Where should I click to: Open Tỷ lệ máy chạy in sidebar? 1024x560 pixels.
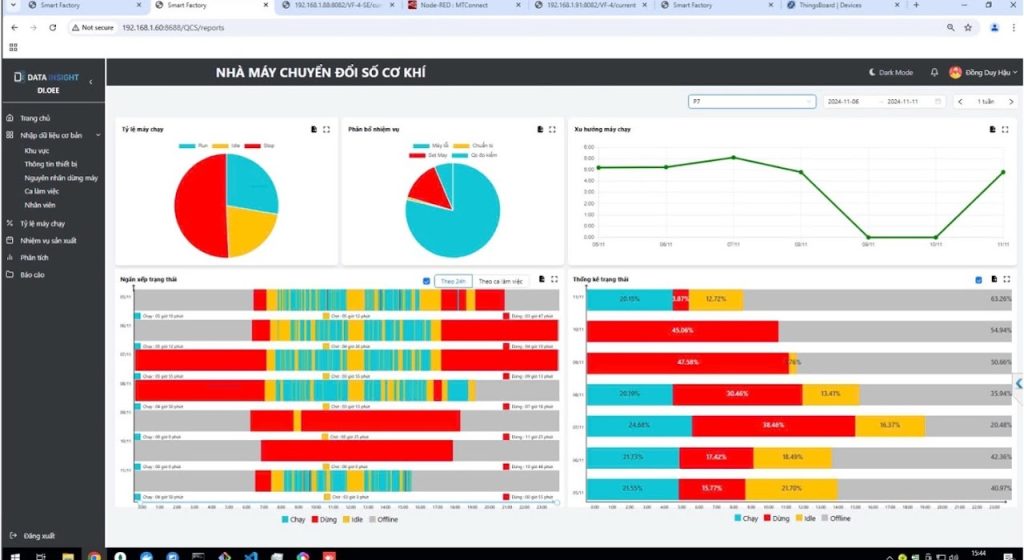42,224
